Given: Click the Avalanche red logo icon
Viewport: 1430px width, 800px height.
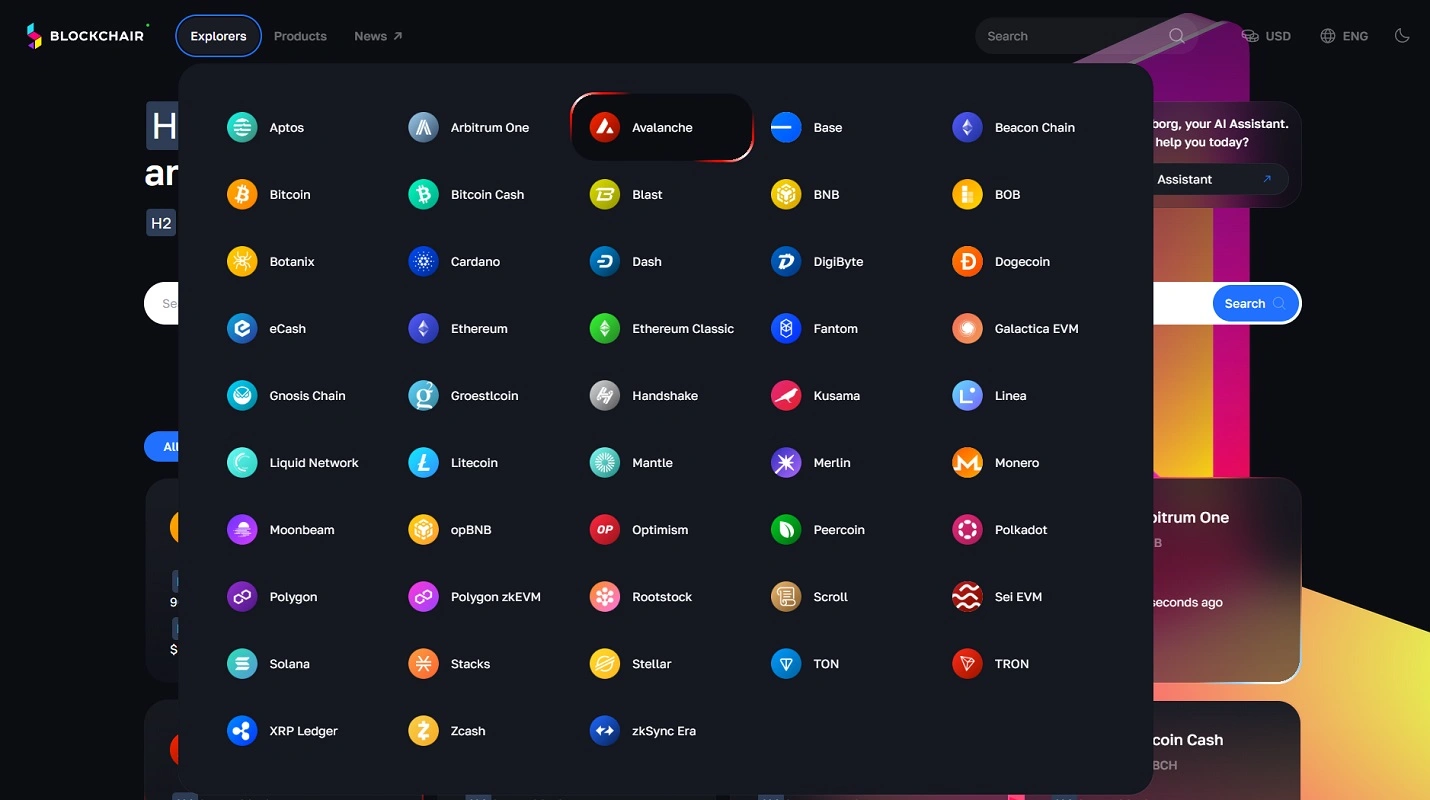Looking at the screenshot, I should (x=604, y=127).
